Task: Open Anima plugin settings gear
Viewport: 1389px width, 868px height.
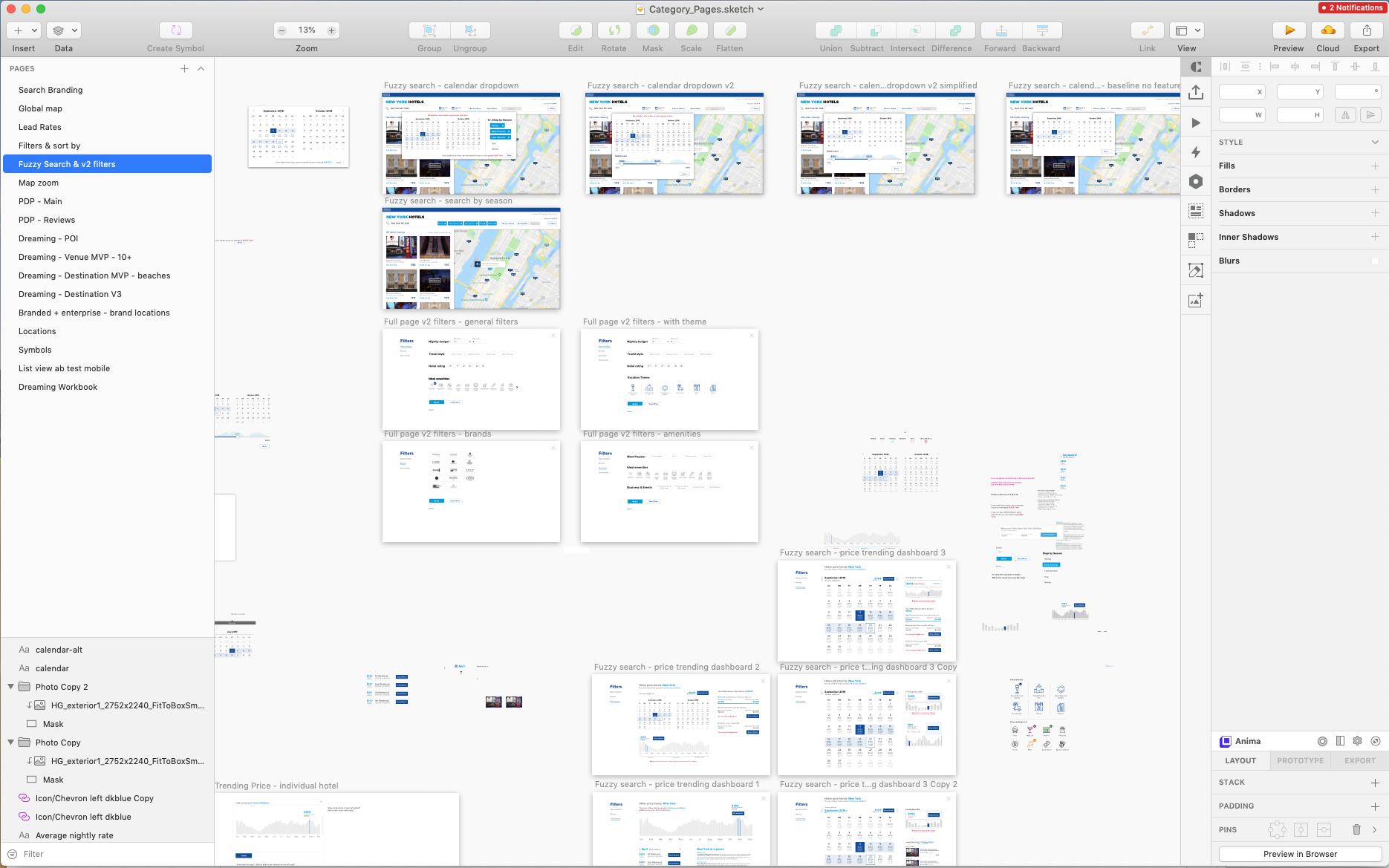Action: coord(1357,741)
